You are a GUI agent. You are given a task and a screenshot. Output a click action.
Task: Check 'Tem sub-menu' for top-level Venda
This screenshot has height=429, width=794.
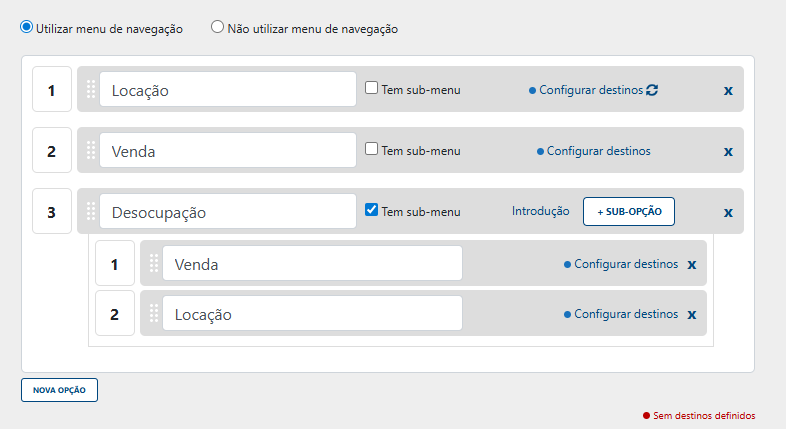pos(371,149)
